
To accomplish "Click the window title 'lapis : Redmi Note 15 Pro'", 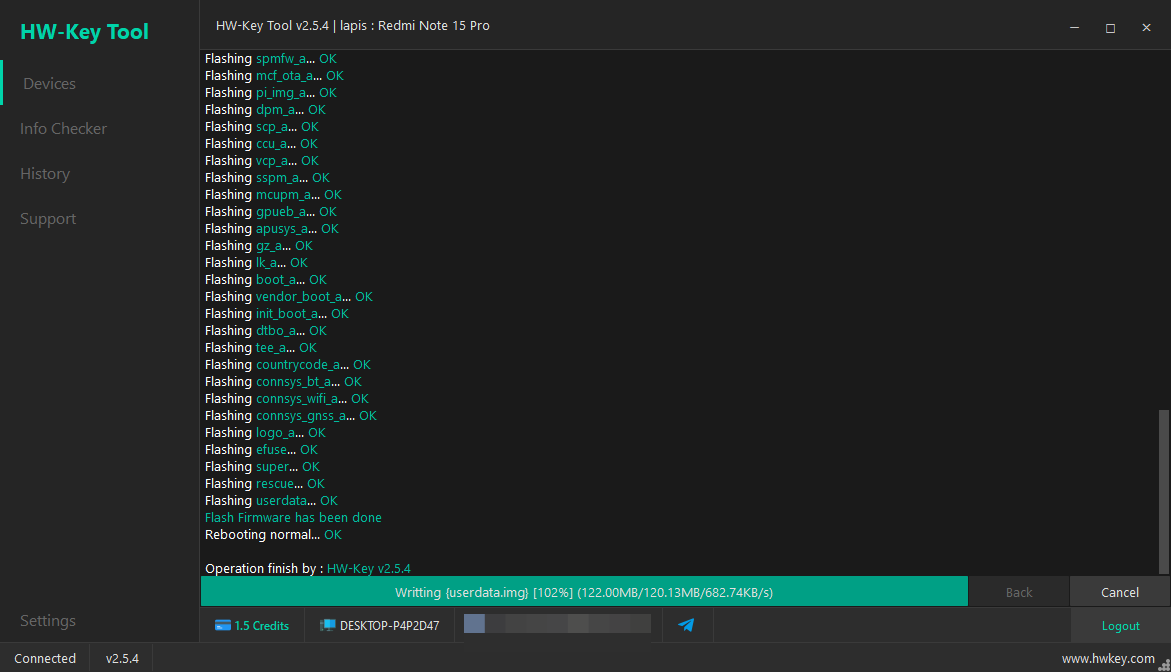I will 414,25.
